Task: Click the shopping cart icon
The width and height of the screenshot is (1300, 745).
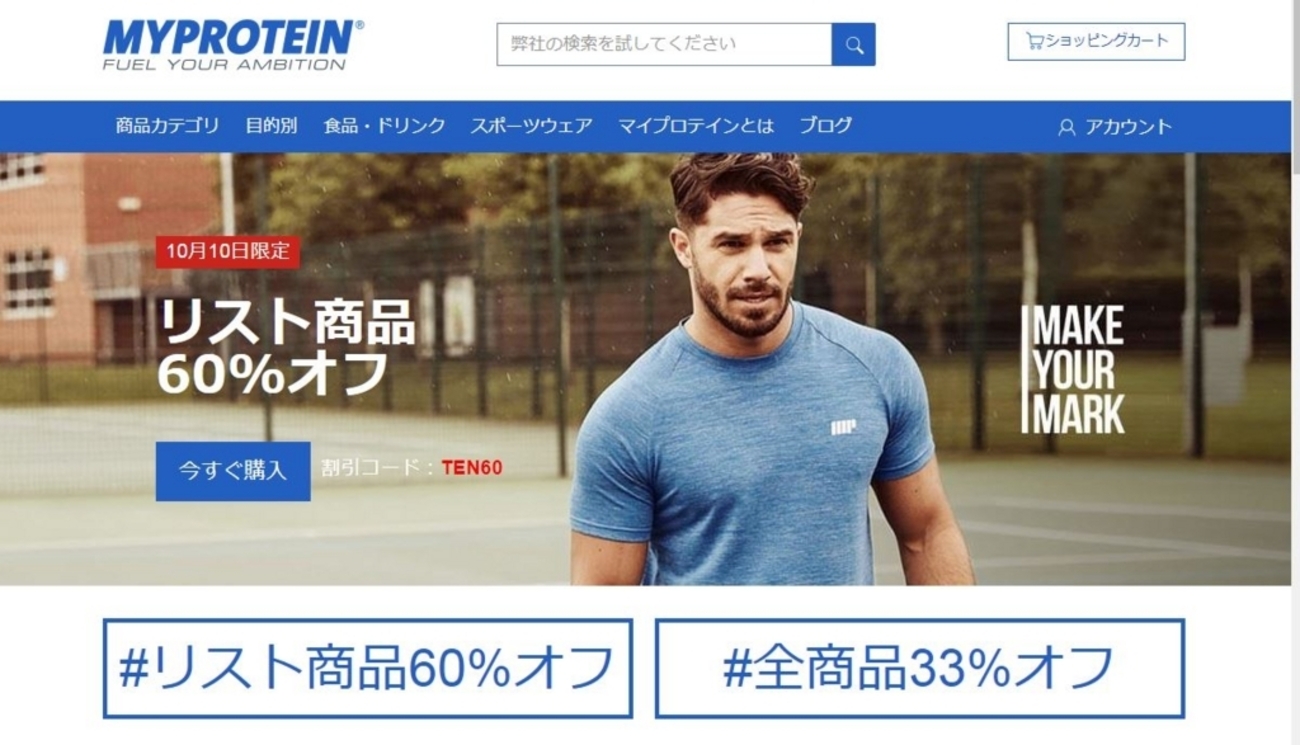Action: 1034,42
